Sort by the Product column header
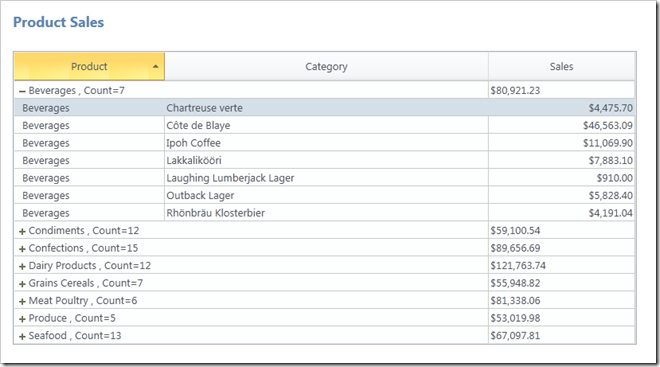 point(89,66)
